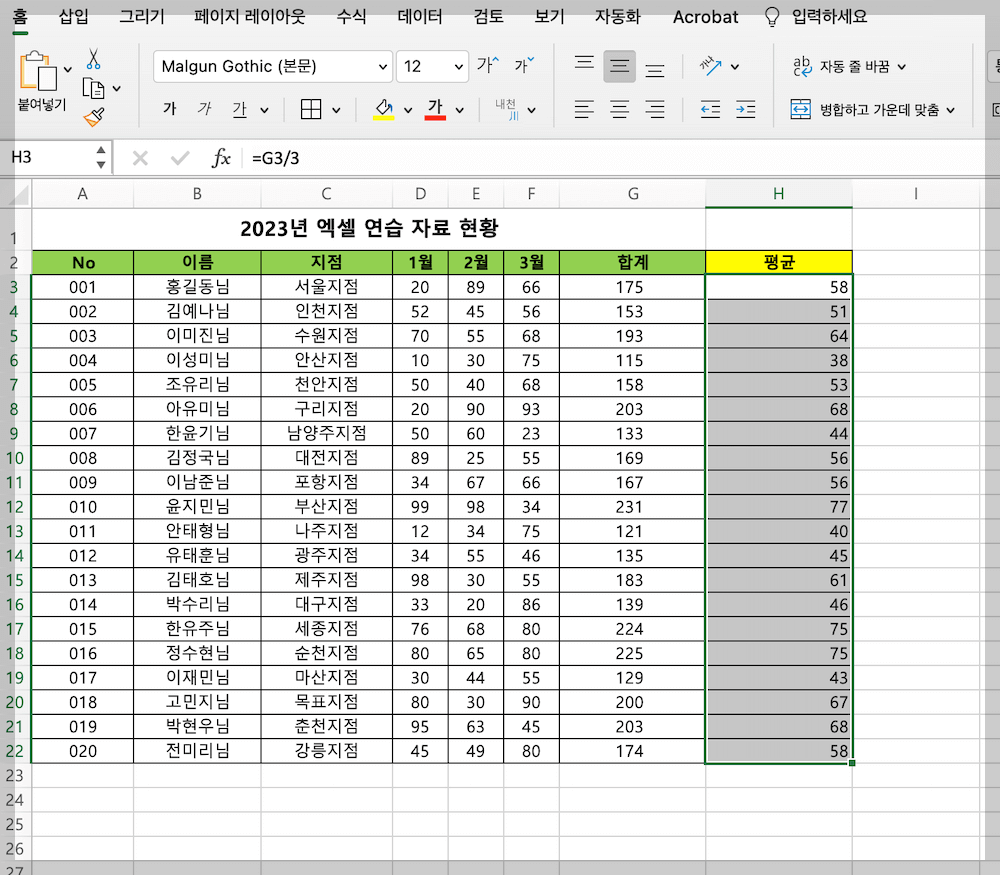Click the Insert Function (fx) icon
Image resolution: width=1000 pixels, height=875 pixels.
point(222,157)
